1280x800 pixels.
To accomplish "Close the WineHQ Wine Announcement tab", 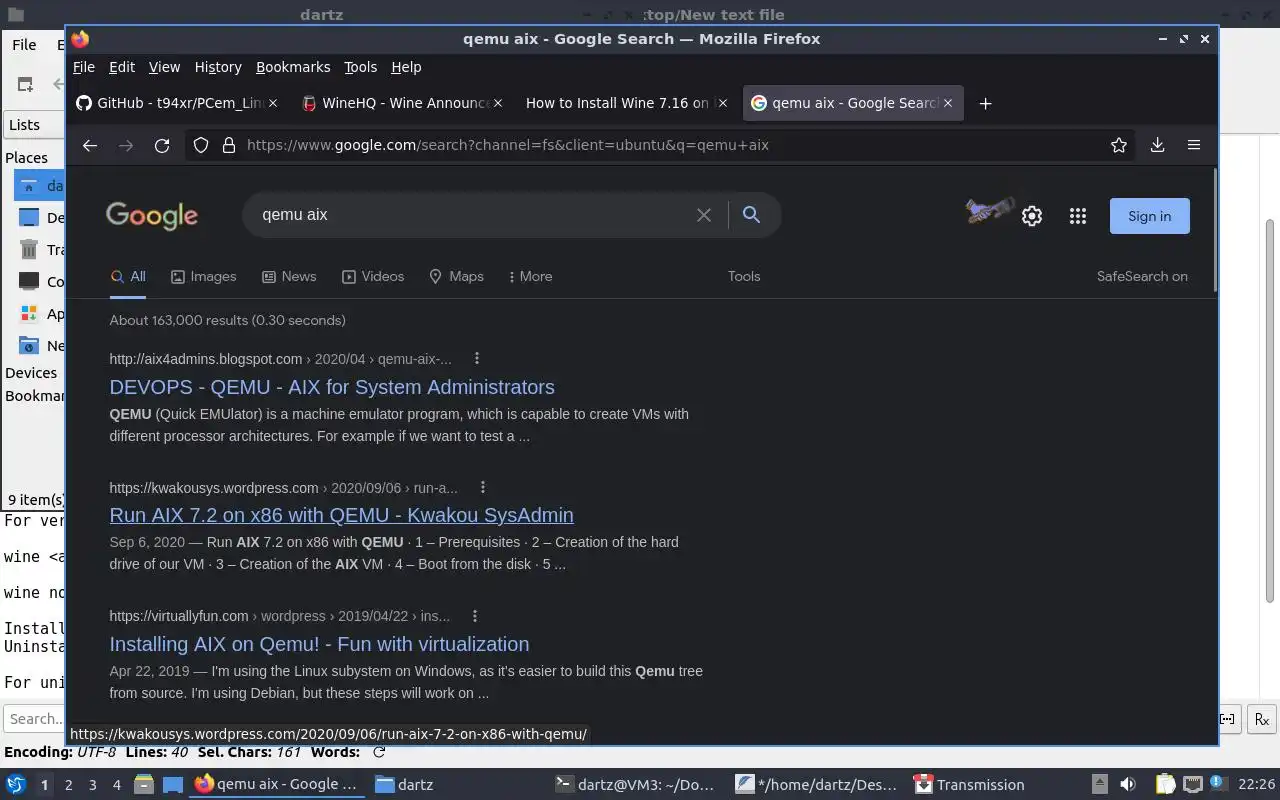I will pos(499,103).
